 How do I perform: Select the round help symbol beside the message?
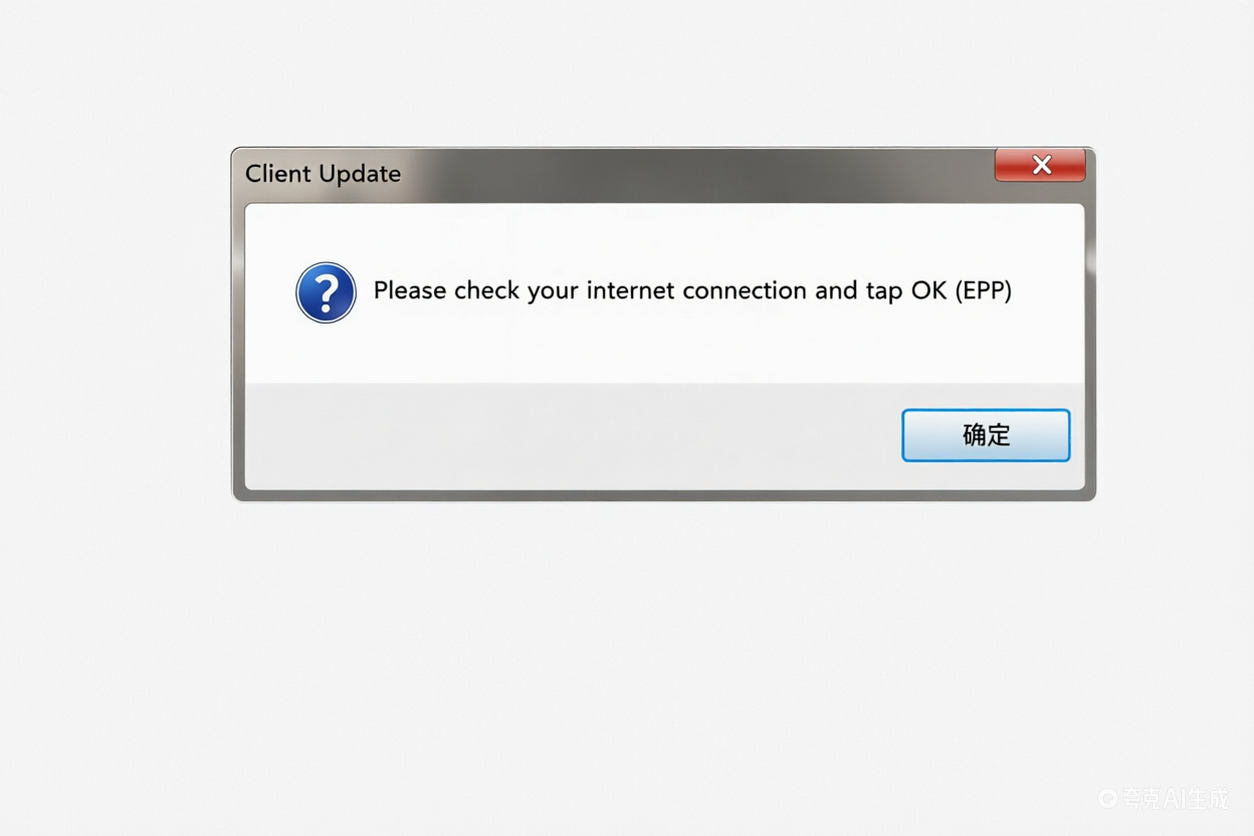326,292
